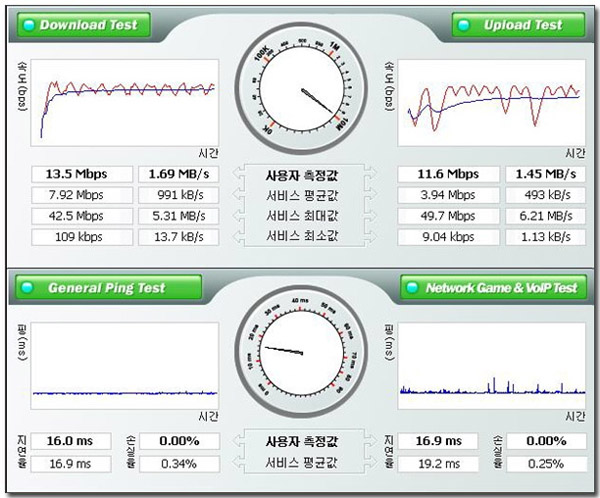This screenshot has width=600, height=498.
Task: Click the 16.0 ms ping latency field
Action: click(x=71, y=441)
